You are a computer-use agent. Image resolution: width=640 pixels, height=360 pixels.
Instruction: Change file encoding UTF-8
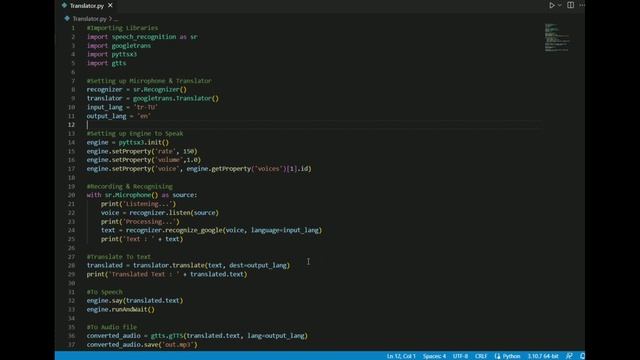460,356
